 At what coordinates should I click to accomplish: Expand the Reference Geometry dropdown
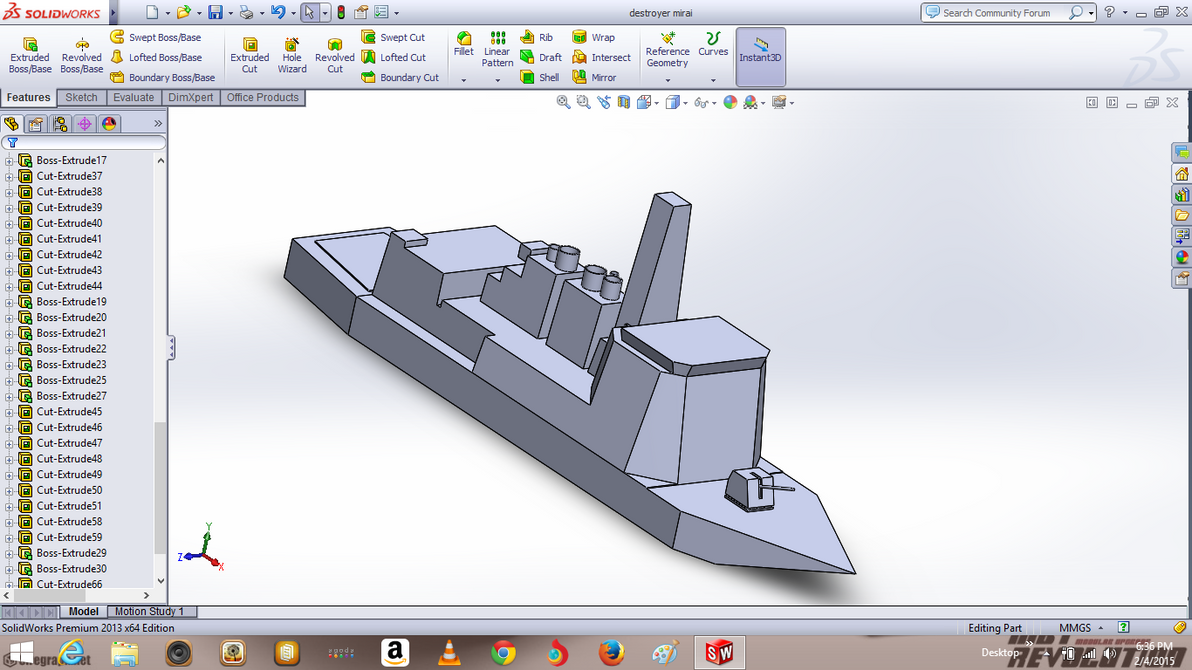point(667,80)
